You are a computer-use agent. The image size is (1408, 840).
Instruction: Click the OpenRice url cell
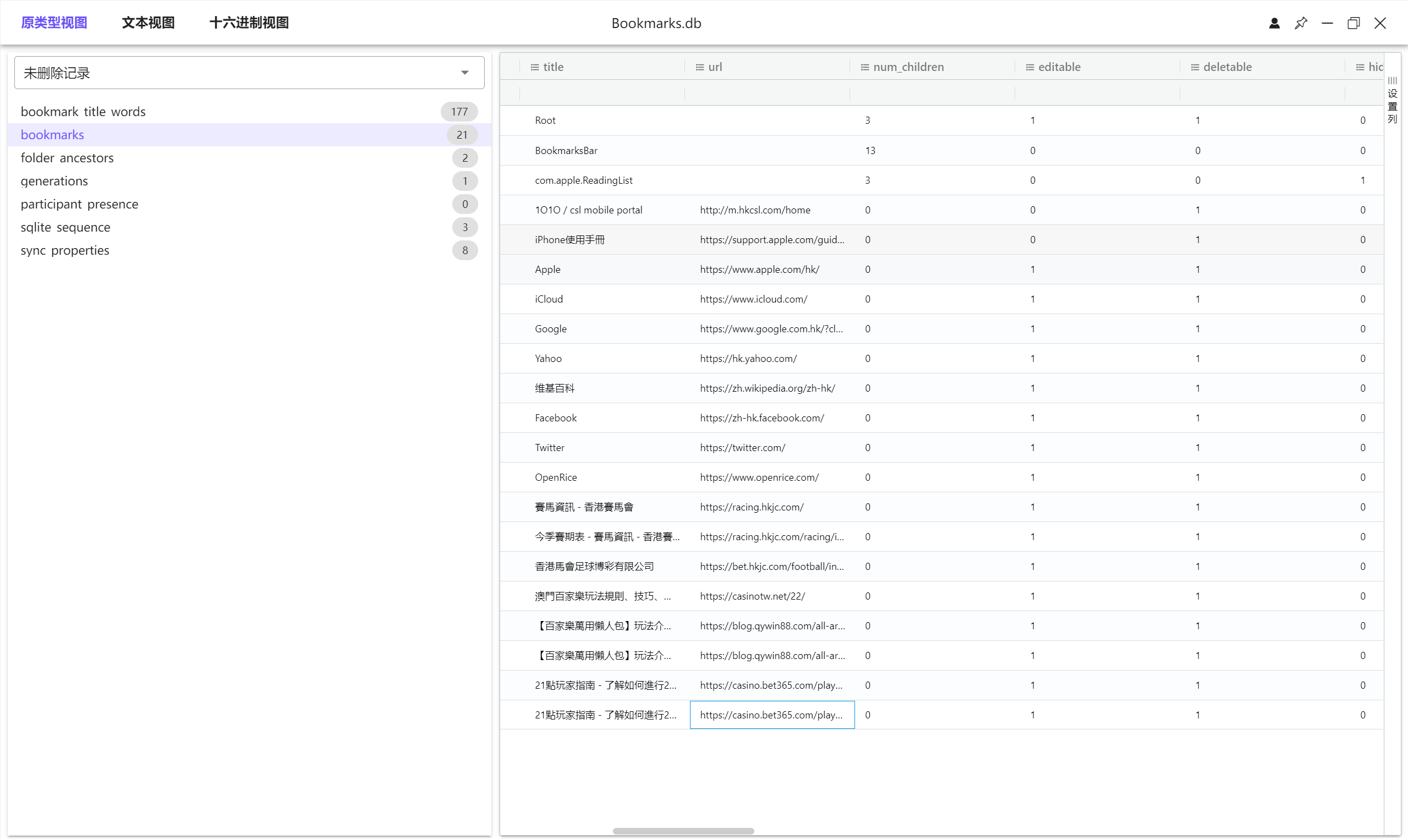coord(759,477)
